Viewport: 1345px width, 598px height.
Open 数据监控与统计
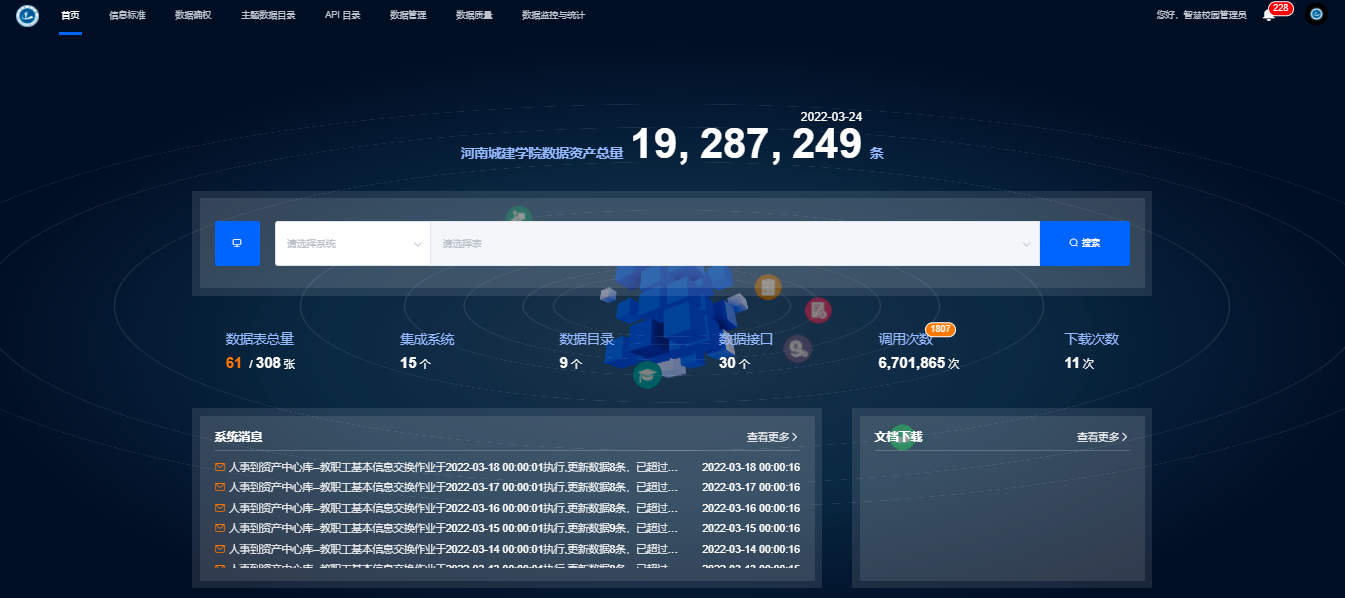(x=551, y=16)
